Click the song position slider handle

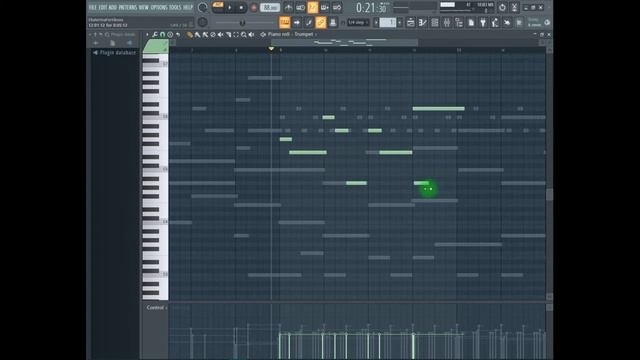242,22
